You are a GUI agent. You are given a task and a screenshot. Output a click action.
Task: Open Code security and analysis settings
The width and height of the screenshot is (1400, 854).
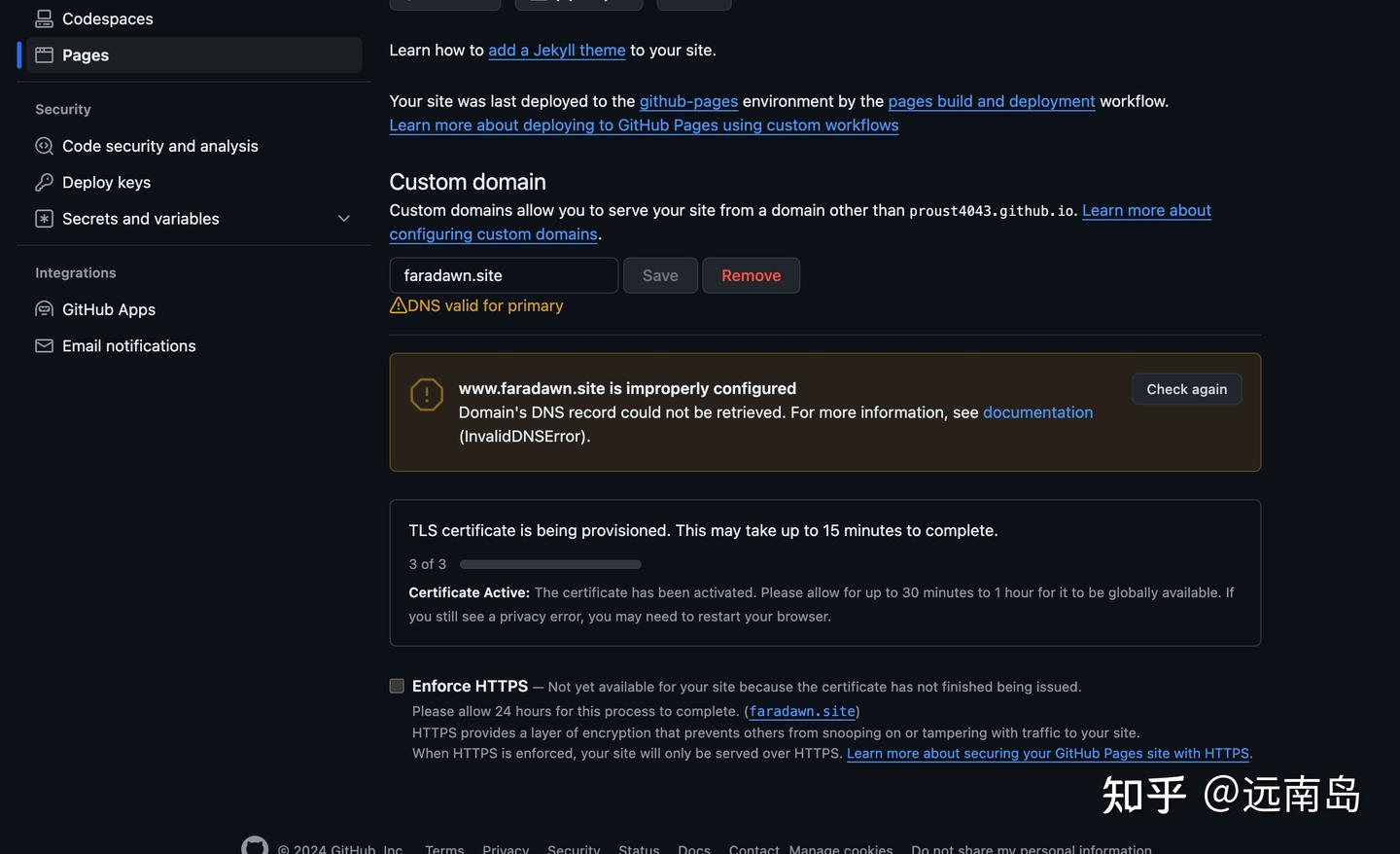(159, 145)
